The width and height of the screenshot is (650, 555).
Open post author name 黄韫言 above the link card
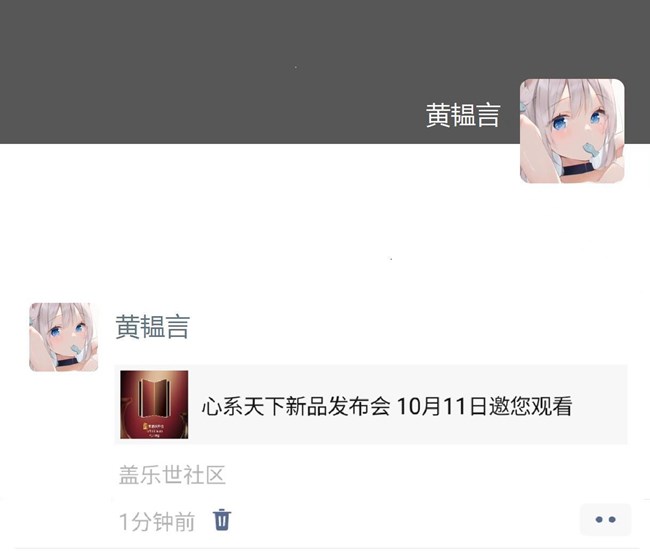coord(153,327)
